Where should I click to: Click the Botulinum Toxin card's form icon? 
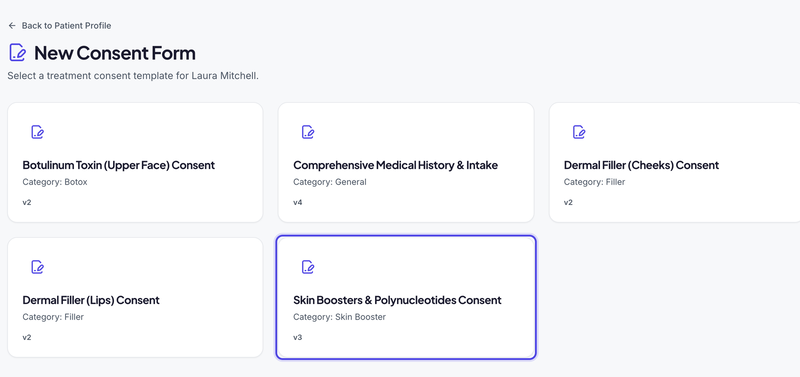click(x=37, y=132)
